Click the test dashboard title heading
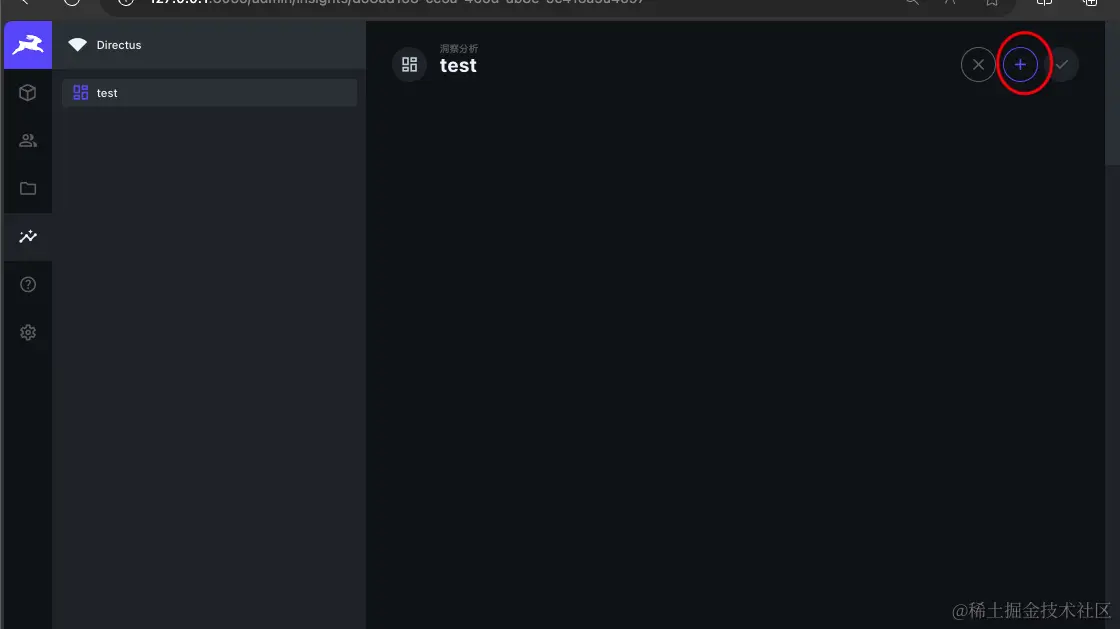 pos(458,66)
